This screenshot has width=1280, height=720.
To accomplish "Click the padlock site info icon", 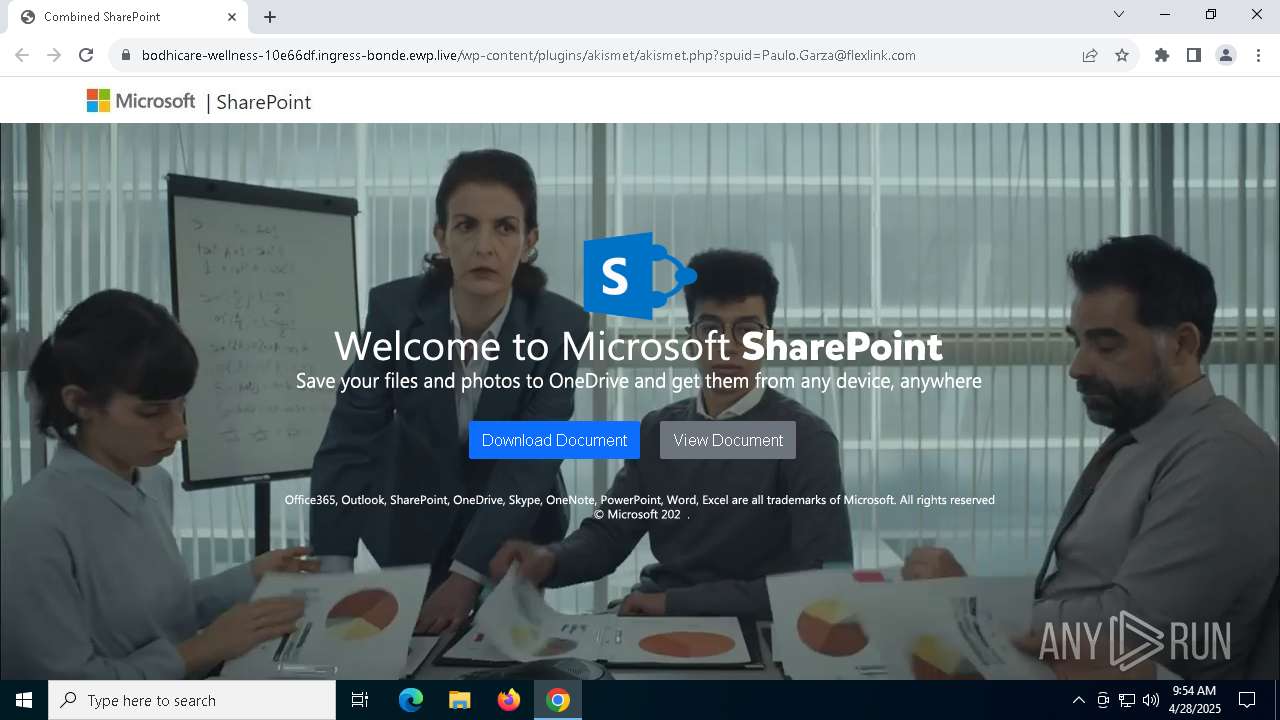I will [125, 55].
